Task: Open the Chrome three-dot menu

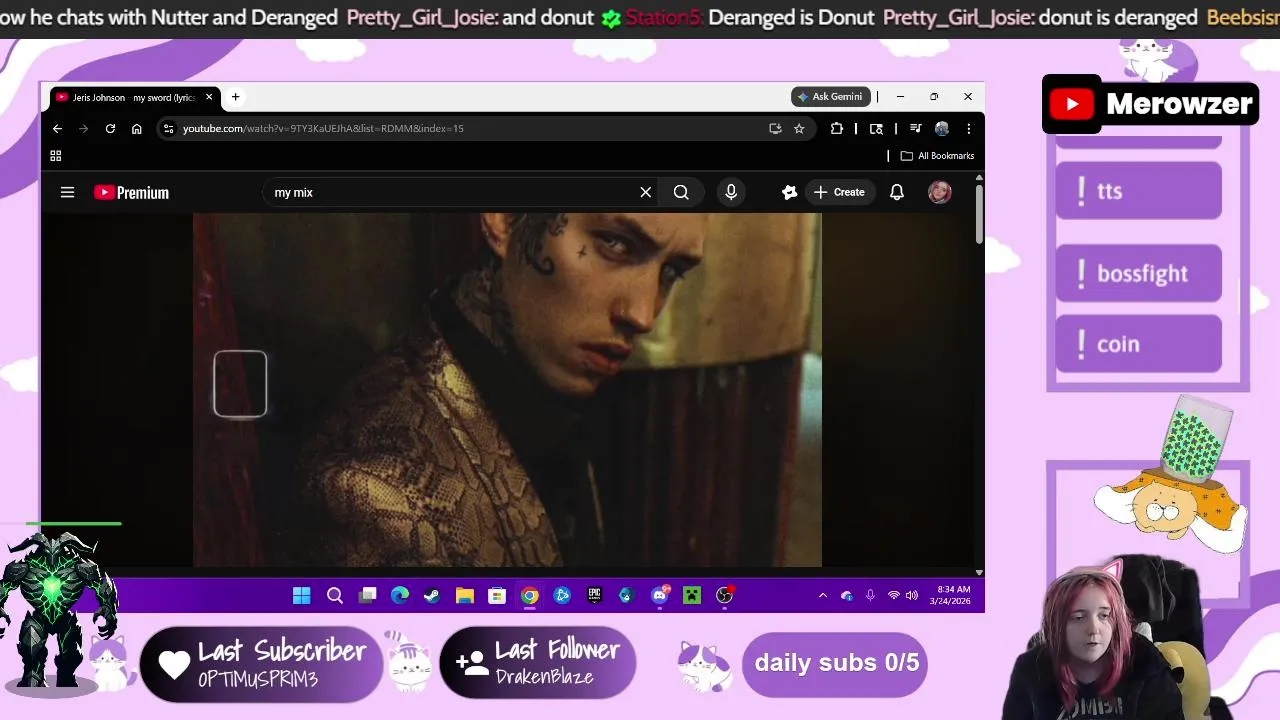Action: tap(968, 128)
